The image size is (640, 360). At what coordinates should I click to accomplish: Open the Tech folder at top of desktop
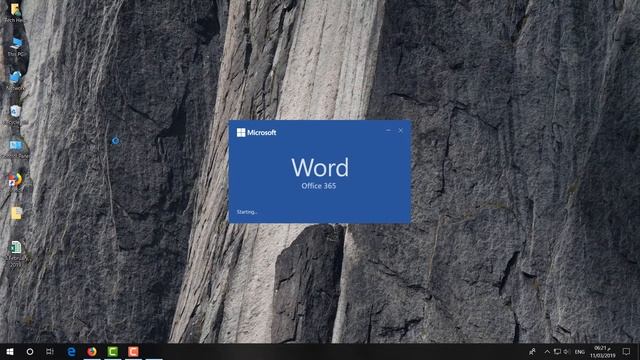pos(16,13)
